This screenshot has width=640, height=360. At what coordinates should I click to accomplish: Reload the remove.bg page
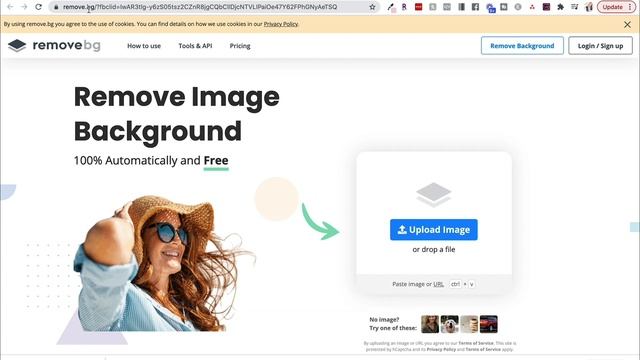[x=38, y=7]
